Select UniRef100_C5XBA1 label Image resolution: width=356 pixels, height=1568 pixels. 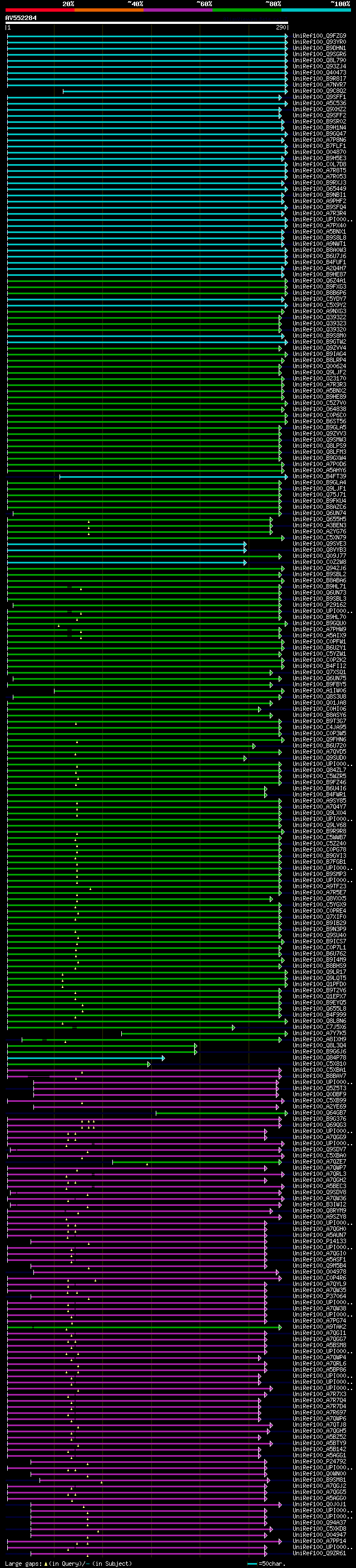pos(319,1070)
